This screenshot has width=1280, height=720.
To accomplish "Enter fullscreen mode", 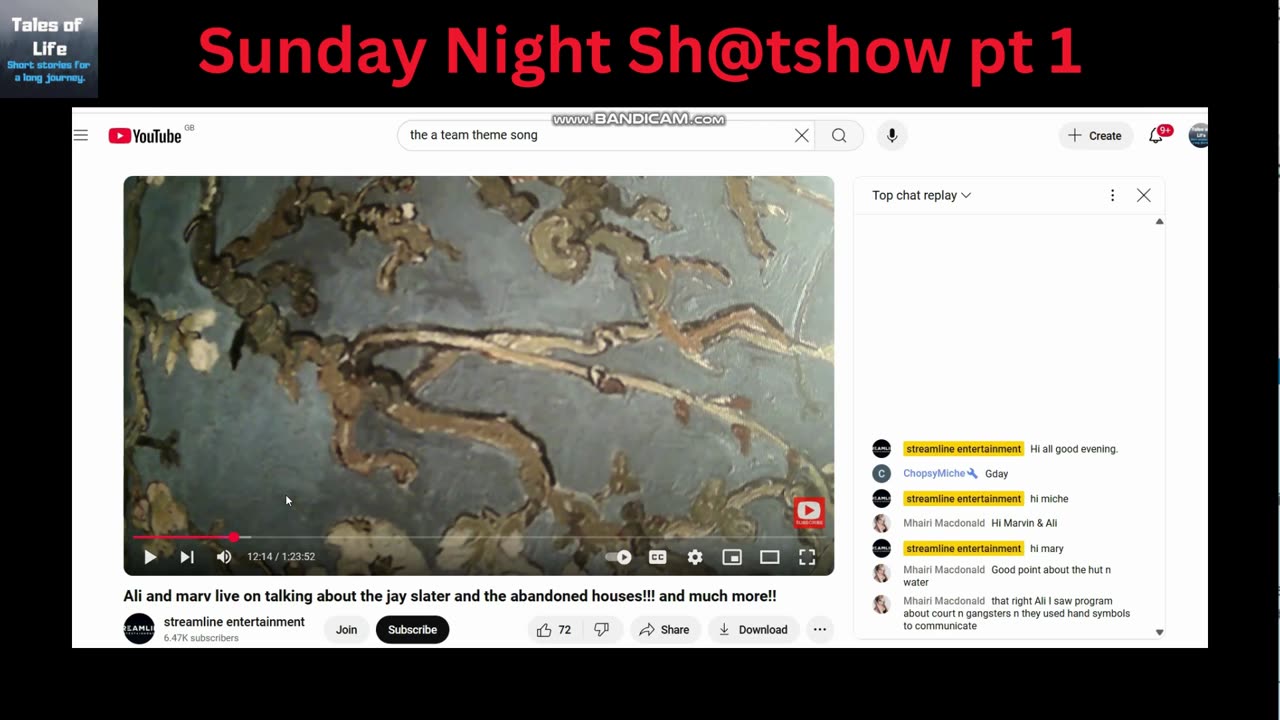I will coord(807,557).
